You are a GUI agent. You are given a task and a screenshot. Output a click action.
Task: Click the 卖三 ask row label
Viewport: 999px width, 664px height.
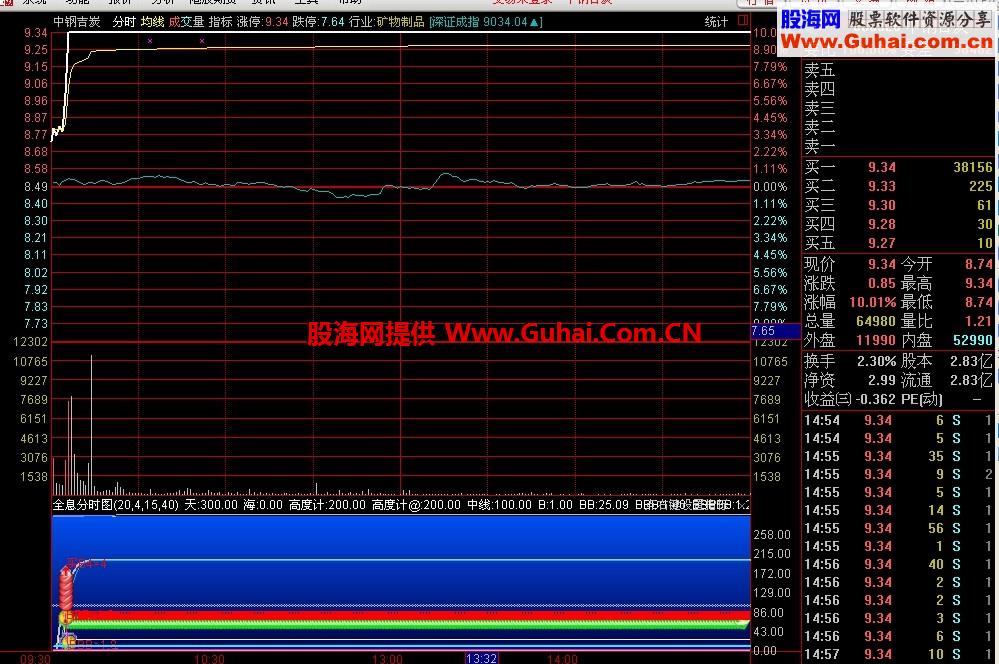pyautogui.click(x=819, y=108)
